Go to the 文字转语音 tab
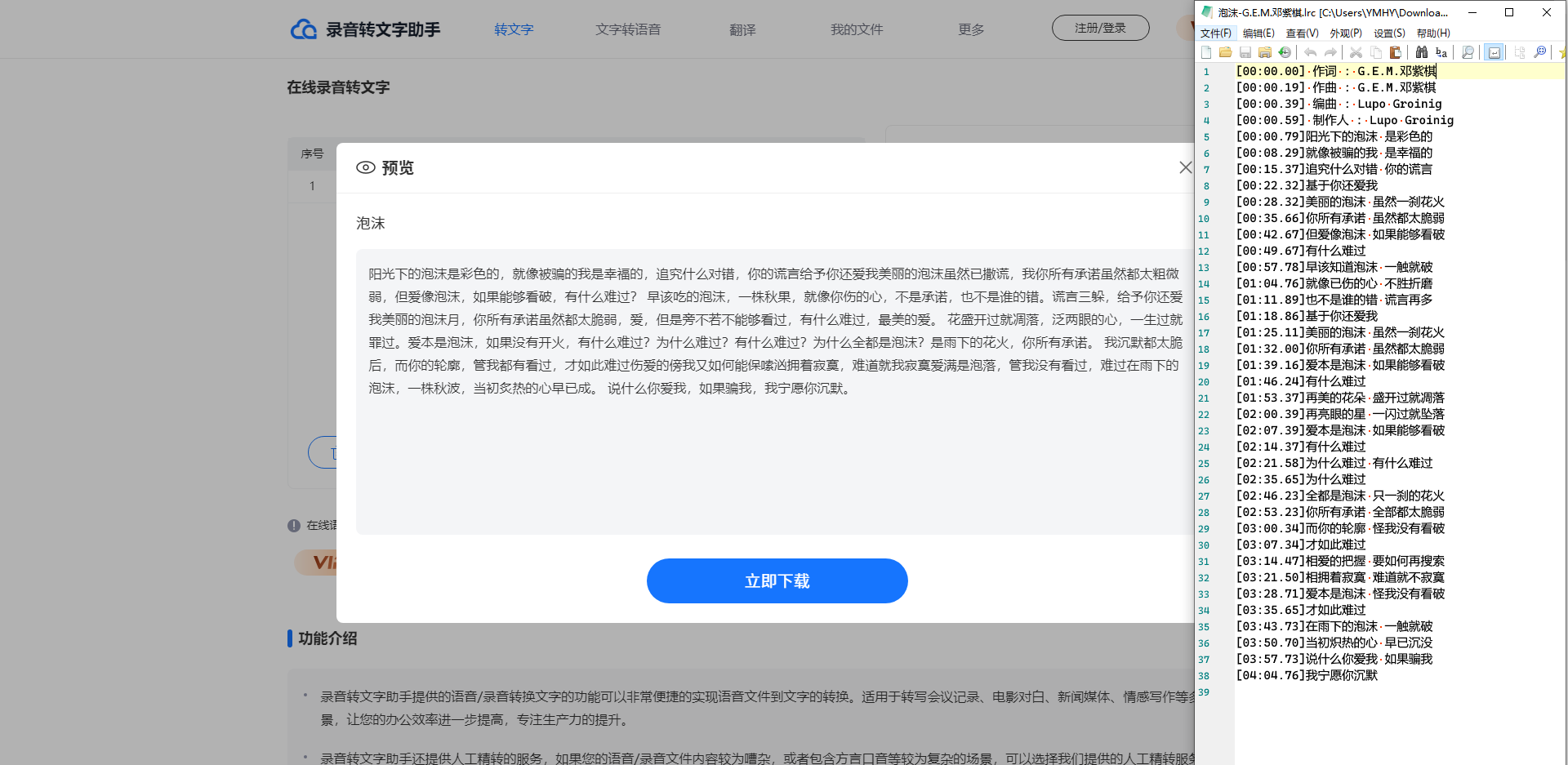 pyautogui.click(x=628, y=29)
